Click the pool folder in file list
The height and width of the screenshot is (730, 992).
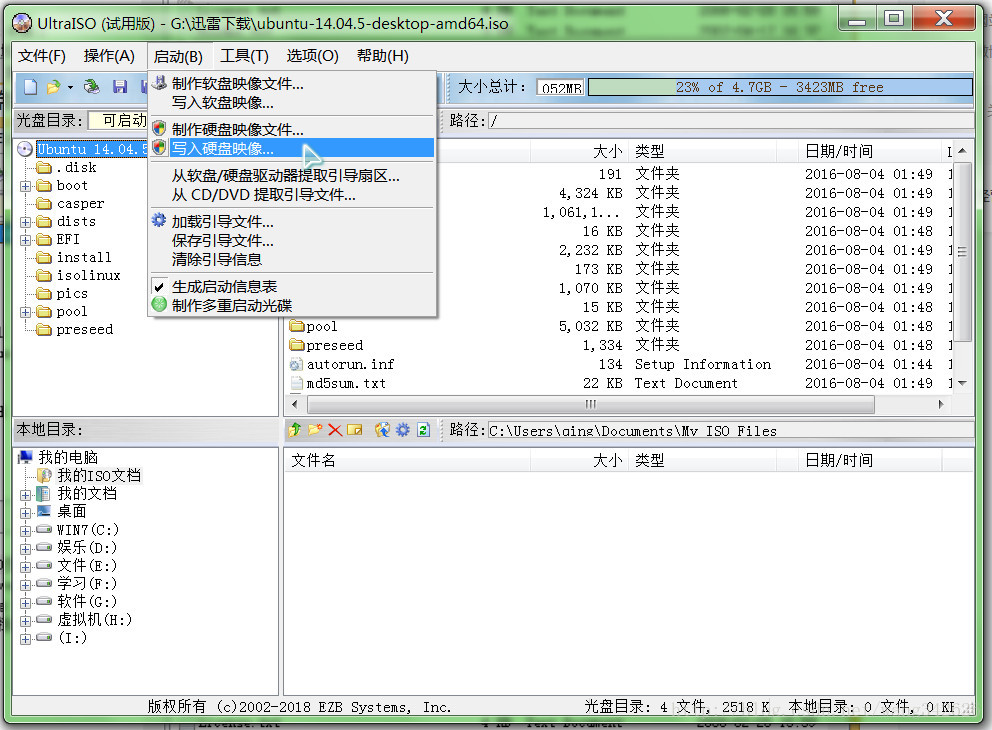[314, 326]
